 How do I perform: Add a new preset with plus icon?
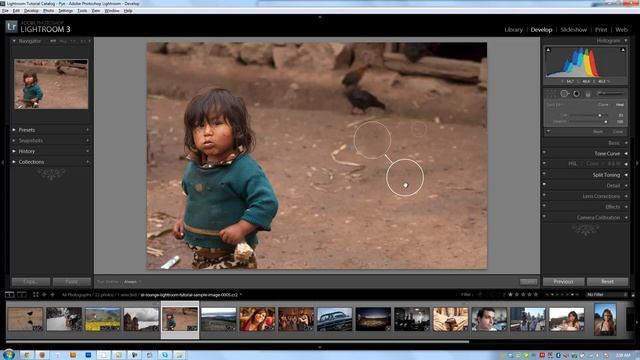[x=88, y=130]
